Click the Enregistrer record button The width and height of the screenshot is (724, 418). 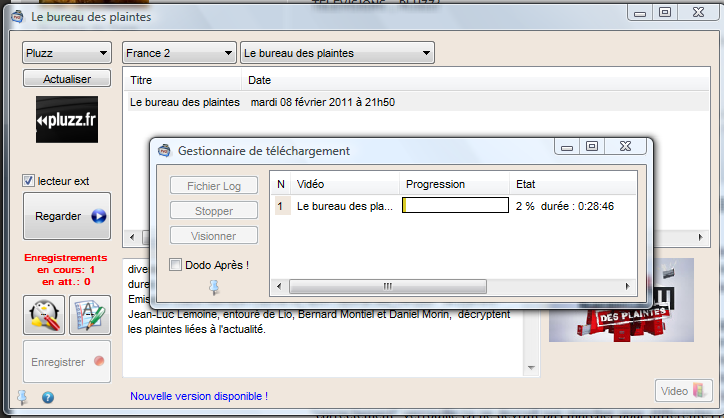tap(67, 362)
